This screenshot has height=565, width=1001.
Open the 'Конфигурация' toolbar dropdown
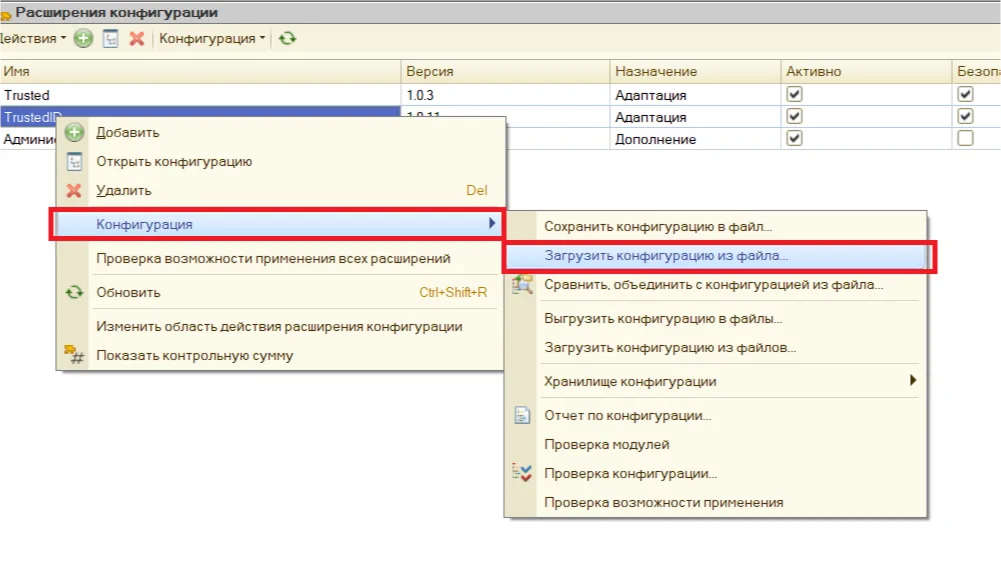point(212,39)
